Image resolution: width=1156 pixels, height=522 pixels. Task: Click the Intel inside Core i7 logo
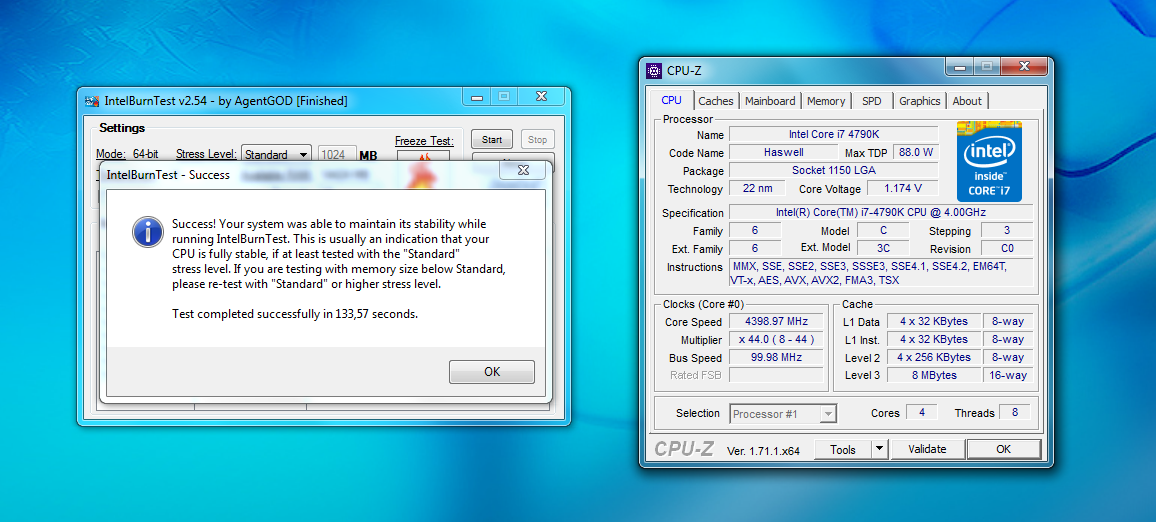989,161
